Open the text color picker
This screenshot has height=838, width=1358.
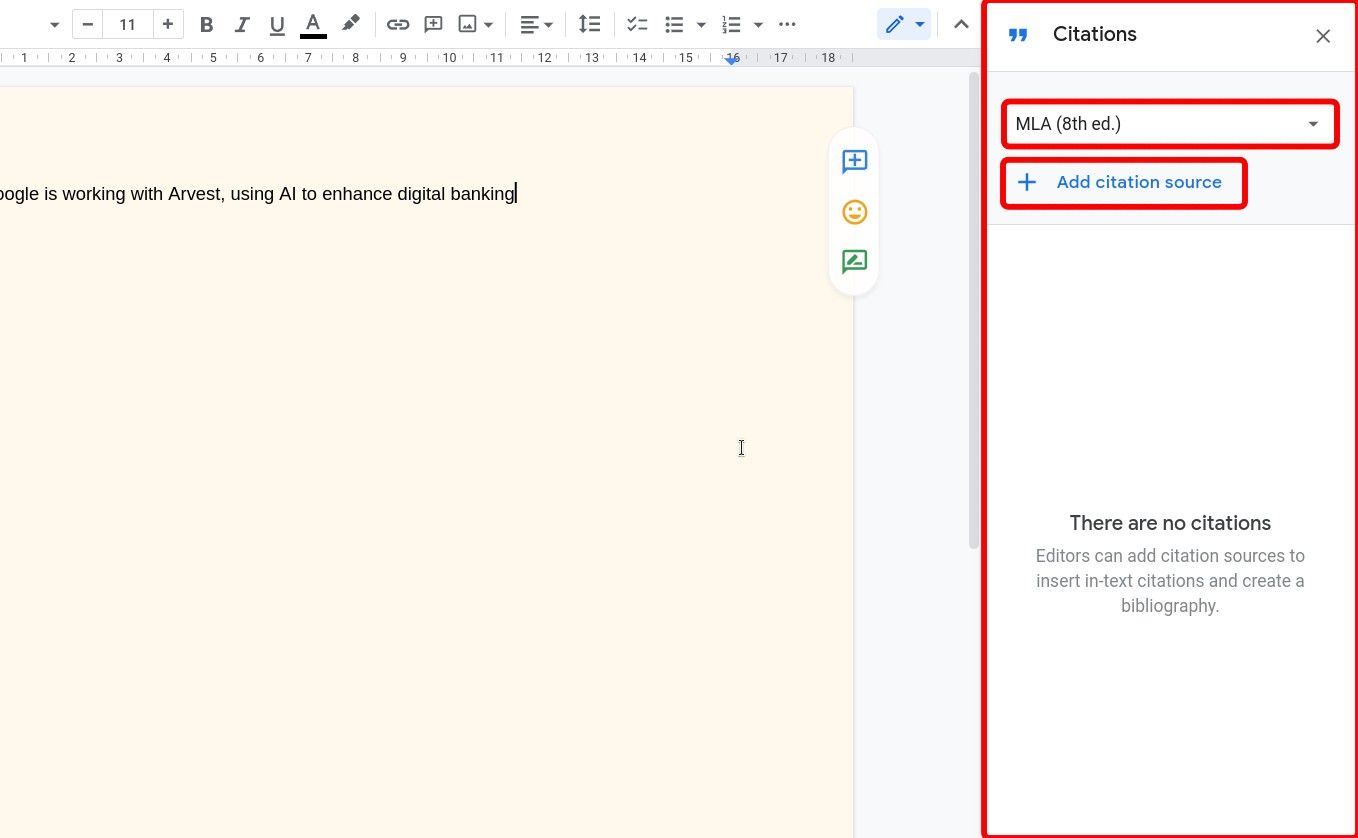pos(312,24)
